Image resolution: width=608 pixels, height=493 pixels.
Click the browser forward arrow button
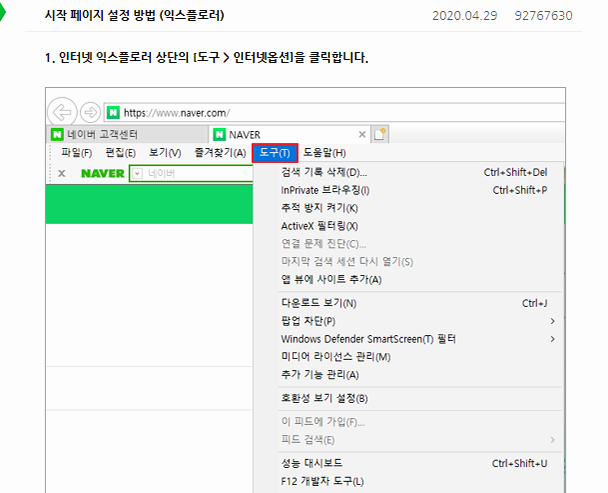[90, 112]
